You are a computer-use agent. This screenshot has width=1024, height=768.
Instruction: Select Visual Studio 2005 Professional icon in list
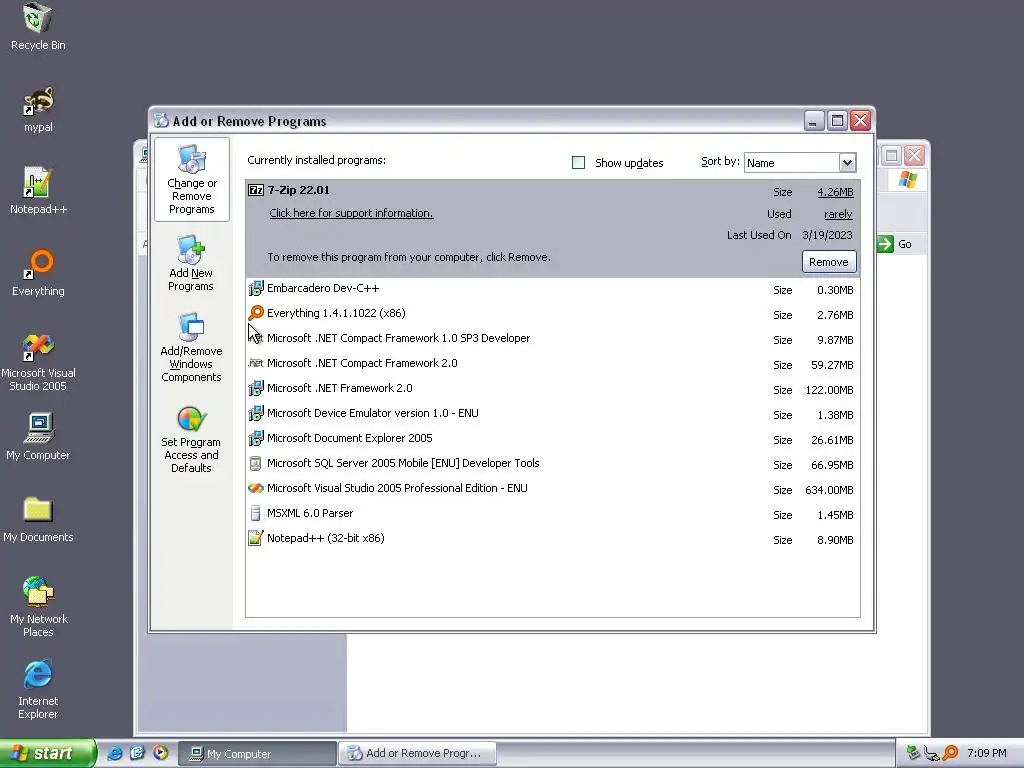(x=255, y=488)
